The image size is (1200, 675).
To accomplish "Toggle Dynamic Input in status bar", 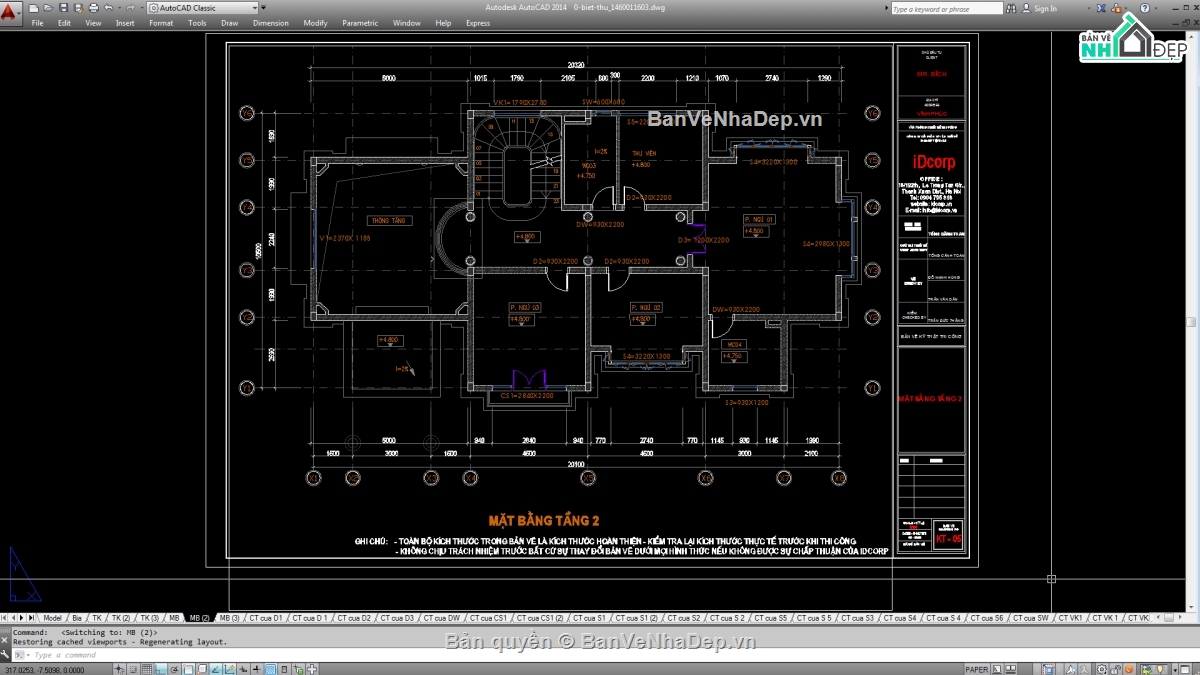I will [243, 669].
